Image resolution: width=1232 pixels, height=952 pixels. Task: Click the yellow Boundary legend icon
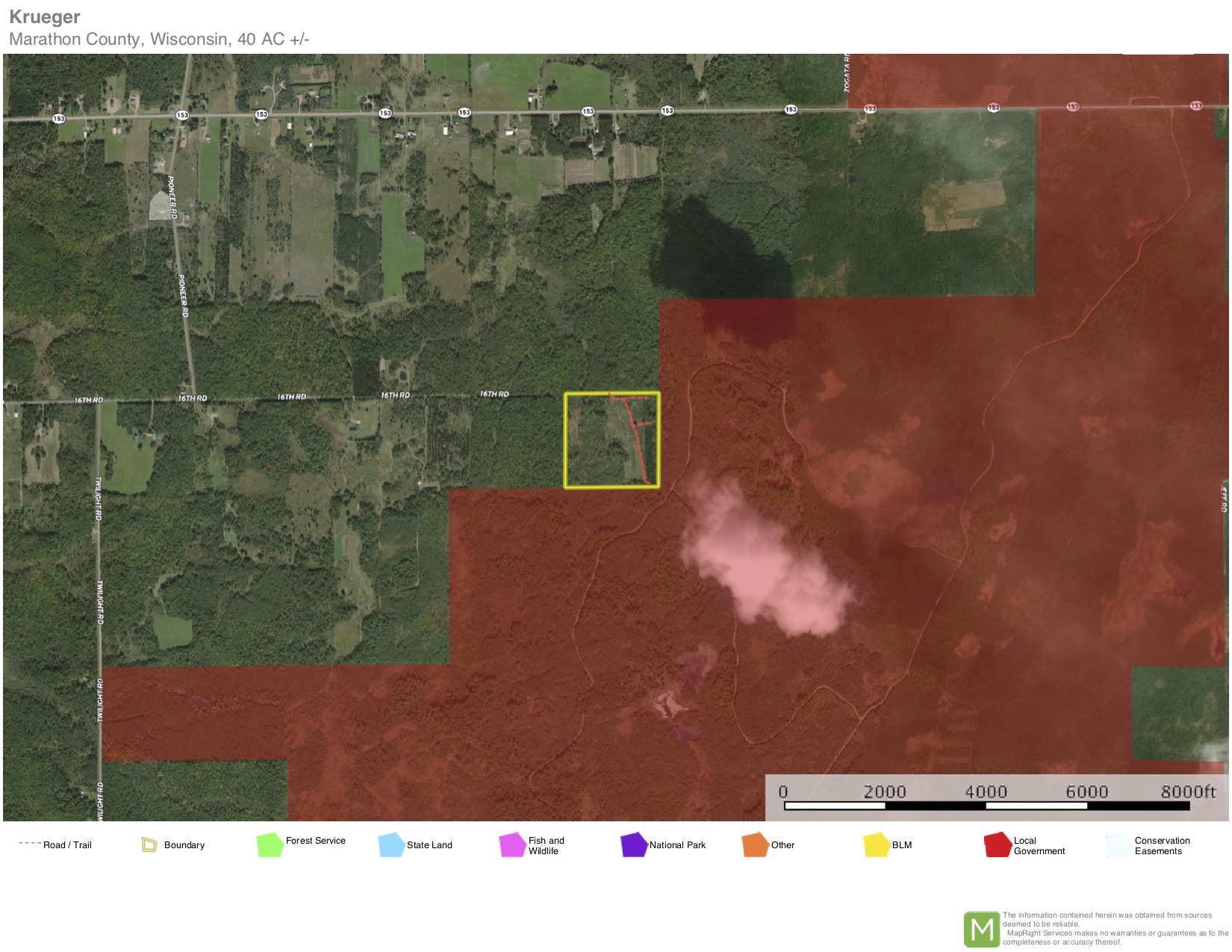tap(149, 844)
